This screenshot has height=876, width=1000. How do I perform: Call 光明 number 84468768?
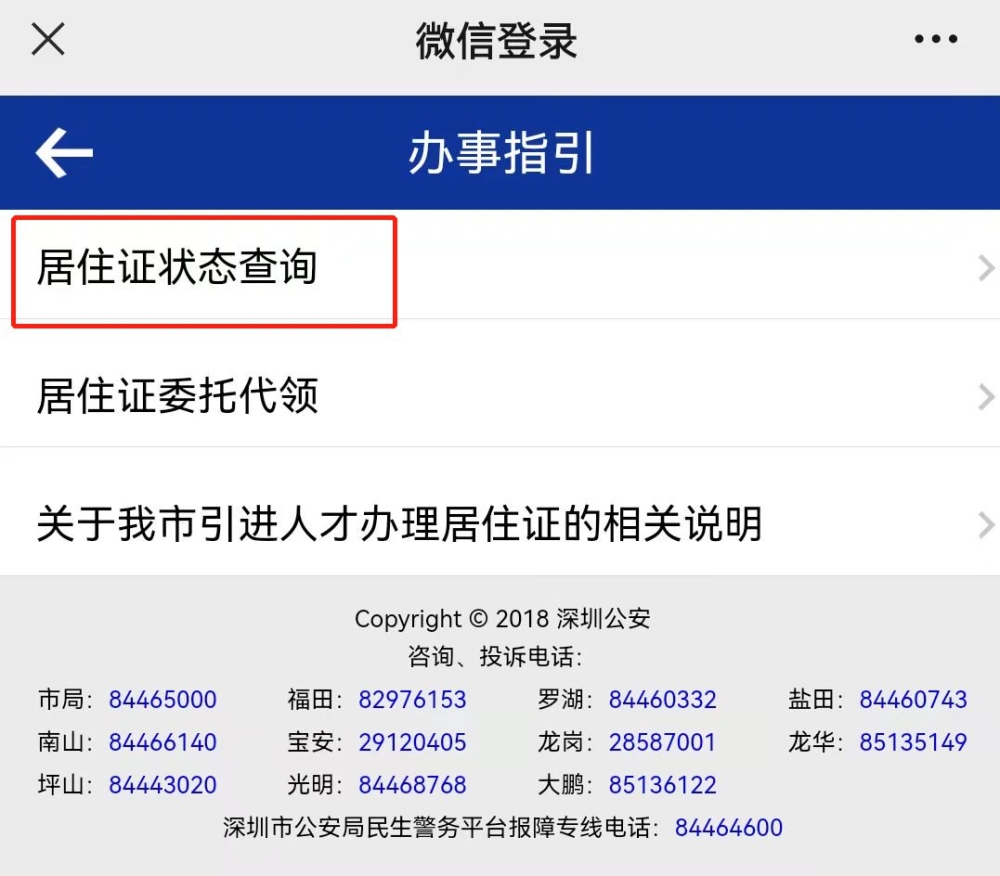point(412,785)
